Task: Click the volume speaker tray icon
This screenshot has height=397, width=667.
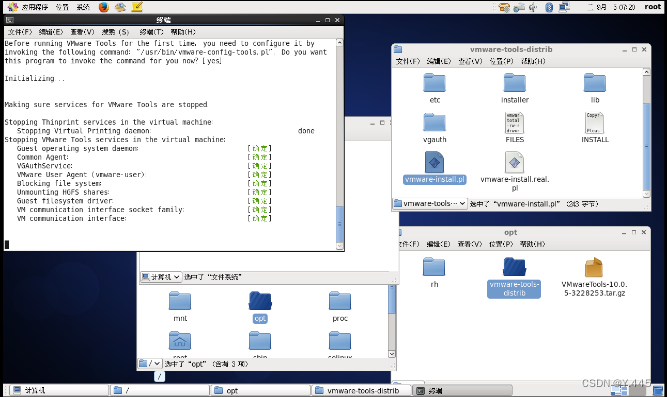Action: [x=533, y=7]
